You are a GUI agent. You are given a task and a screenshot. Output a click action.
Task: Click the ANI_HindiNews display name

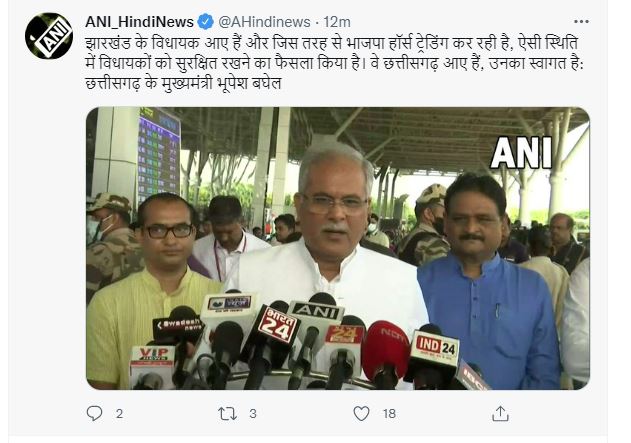(139, 22)
